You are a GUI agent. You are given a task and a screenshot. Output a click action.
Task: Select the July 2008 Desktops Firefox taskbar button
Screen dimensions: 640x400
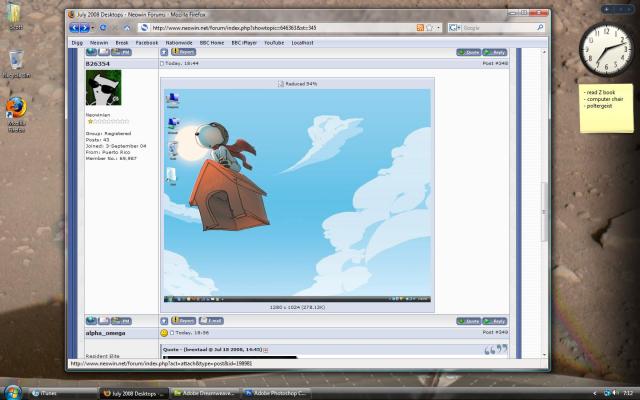134,393
